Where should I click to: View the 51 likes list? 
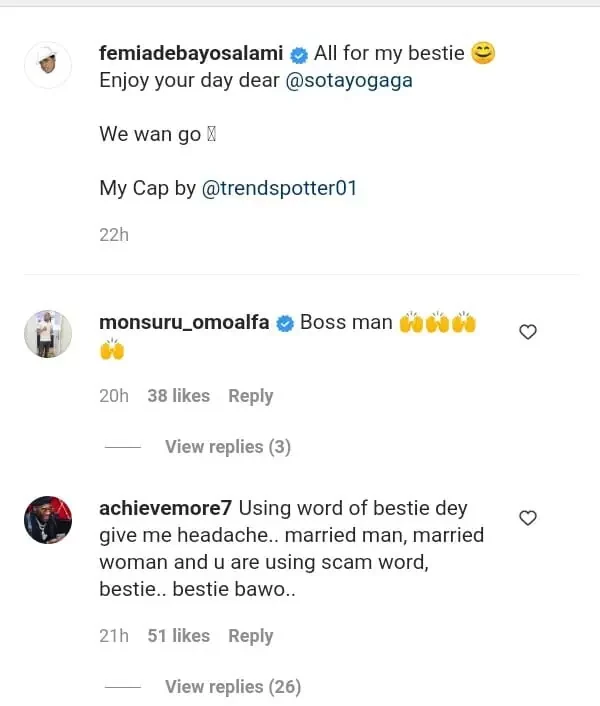coord(178,636)
